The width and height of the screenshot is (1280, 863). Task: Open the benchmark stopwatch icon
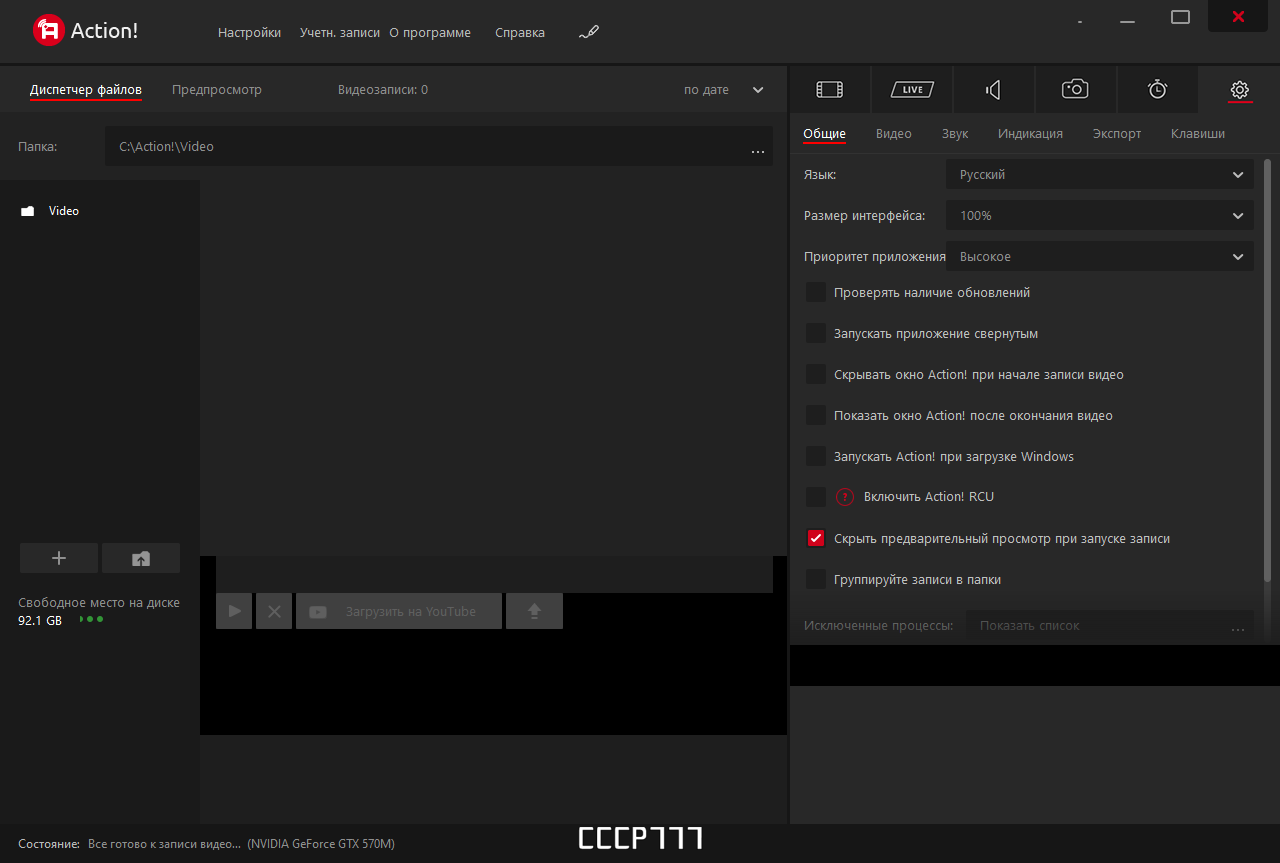[1157, 89]
